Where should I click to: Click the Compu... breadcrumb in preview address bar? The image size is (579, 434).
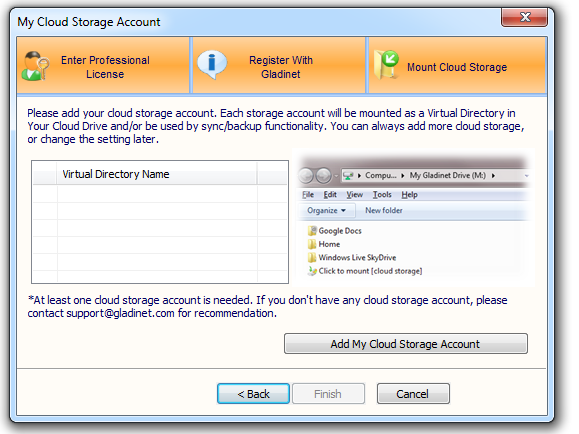pyautogui.click(x=380, y=175)
